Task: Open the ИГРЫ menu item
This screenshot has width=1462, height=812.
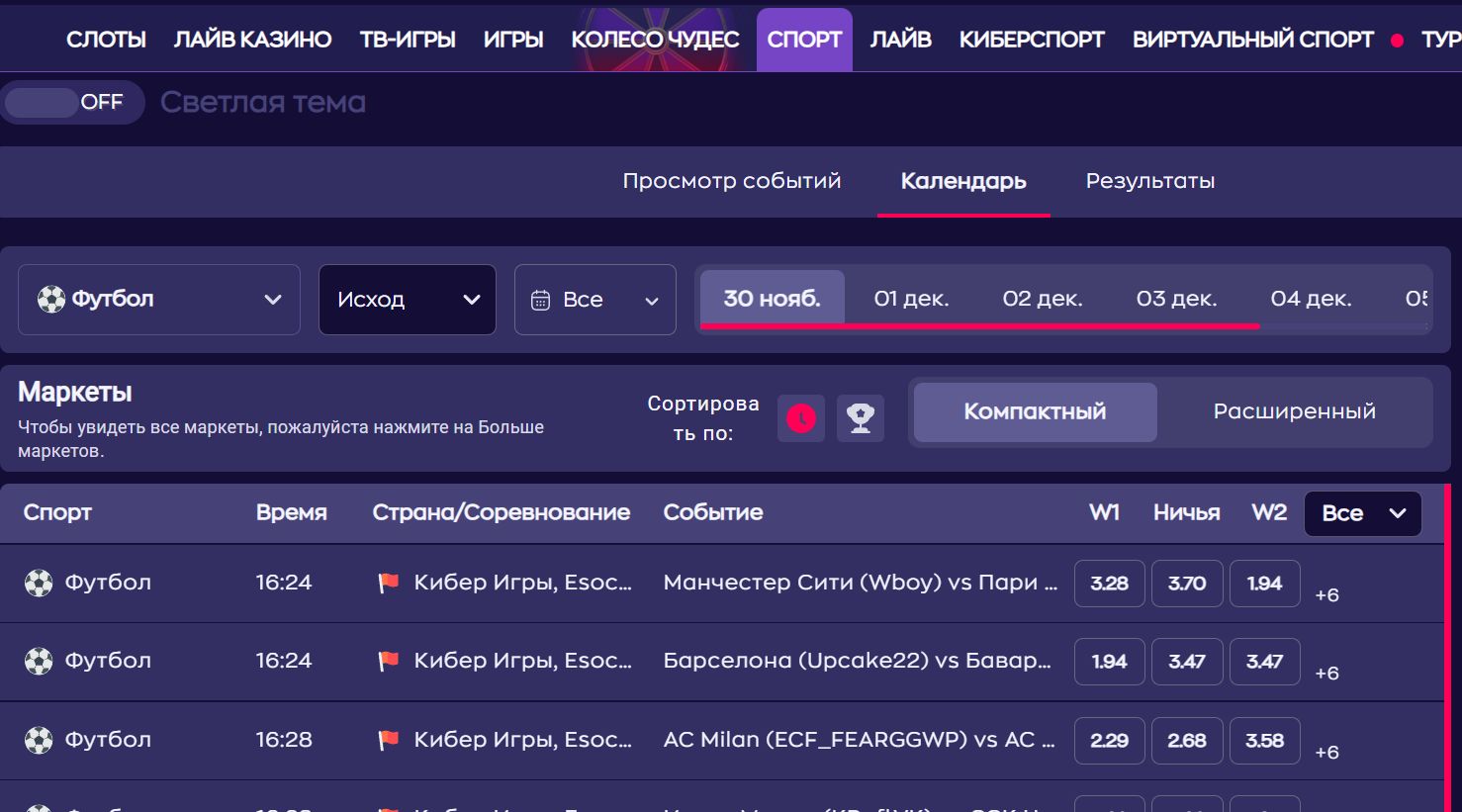Action: click(513, 40)
